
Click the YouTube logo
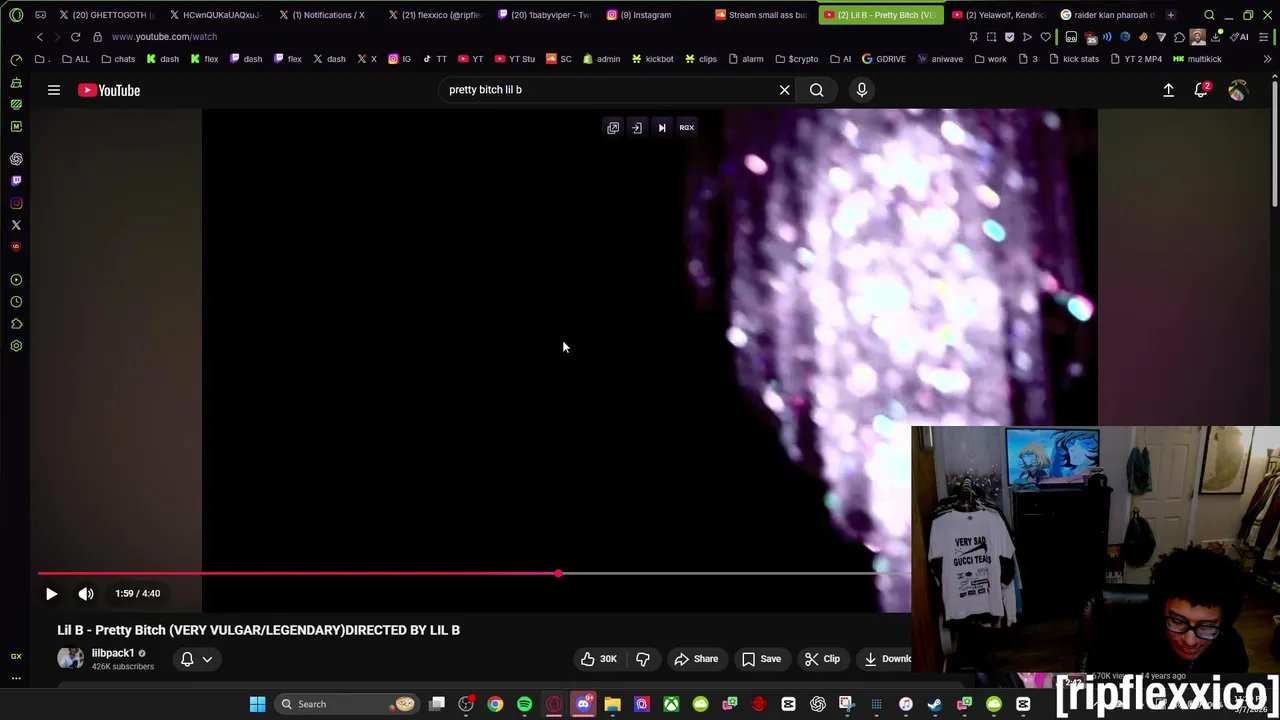[x=109, y=90]
